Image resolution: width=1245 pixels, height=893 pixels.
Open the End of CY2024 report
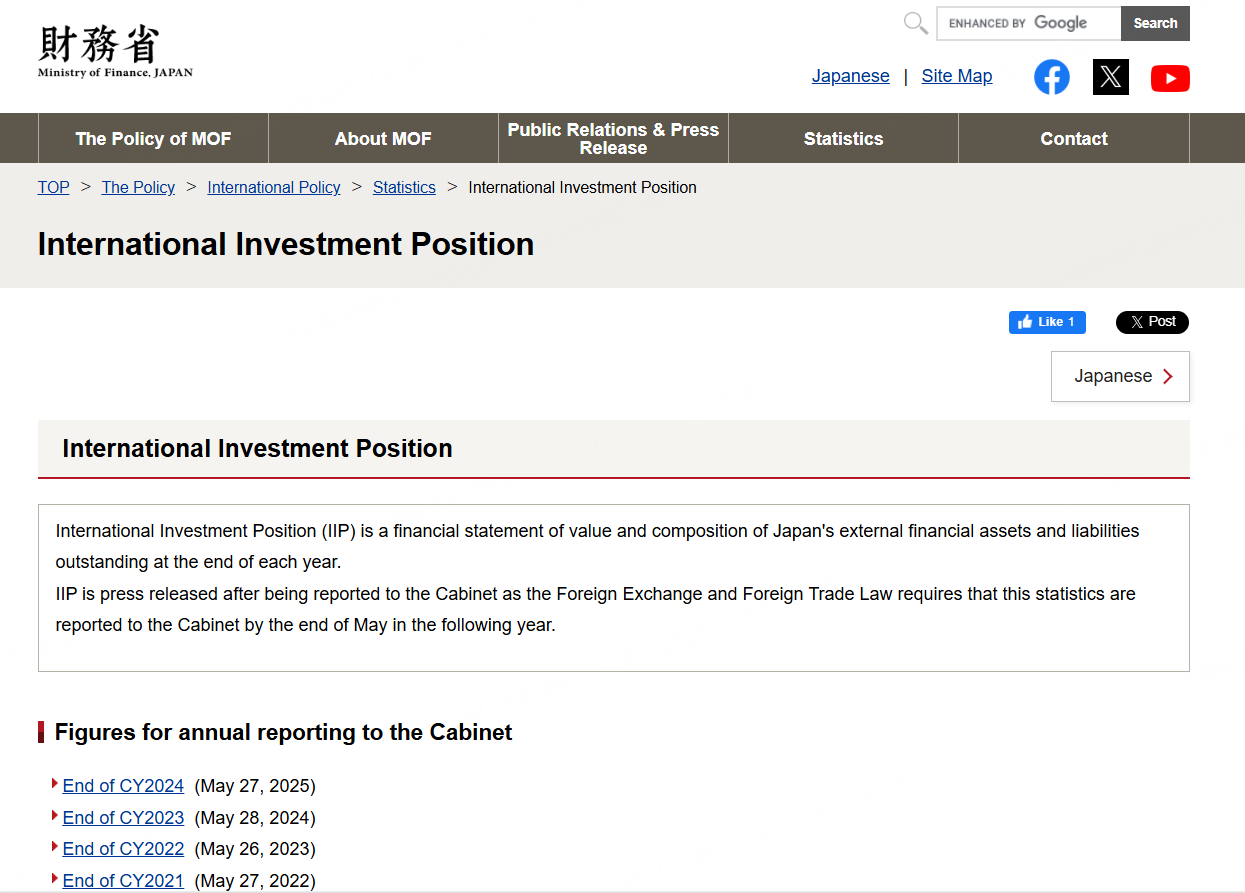tap(123, 786)
